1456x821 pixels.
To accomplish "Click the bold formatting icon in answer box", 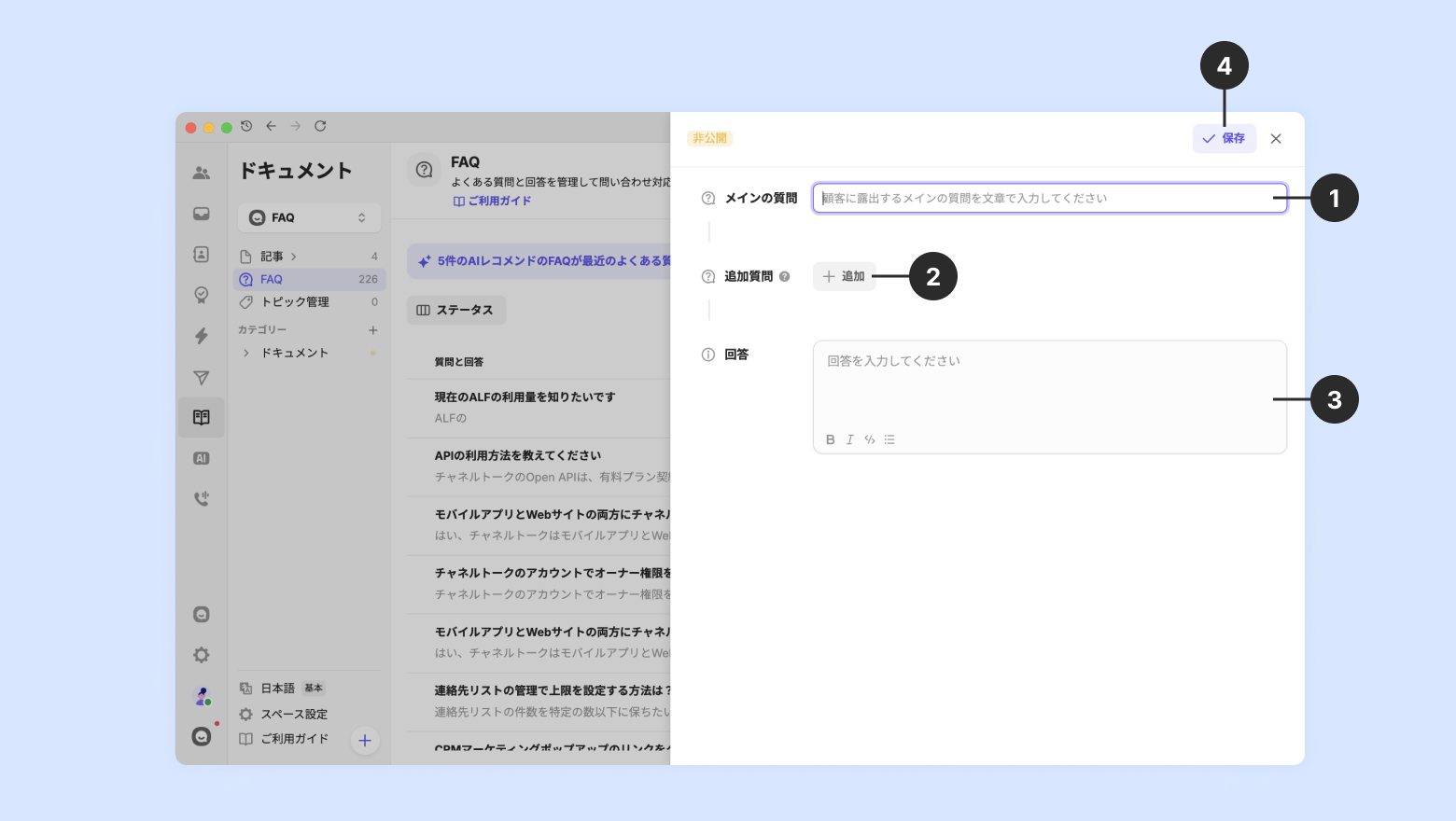I will coord(830,439).
